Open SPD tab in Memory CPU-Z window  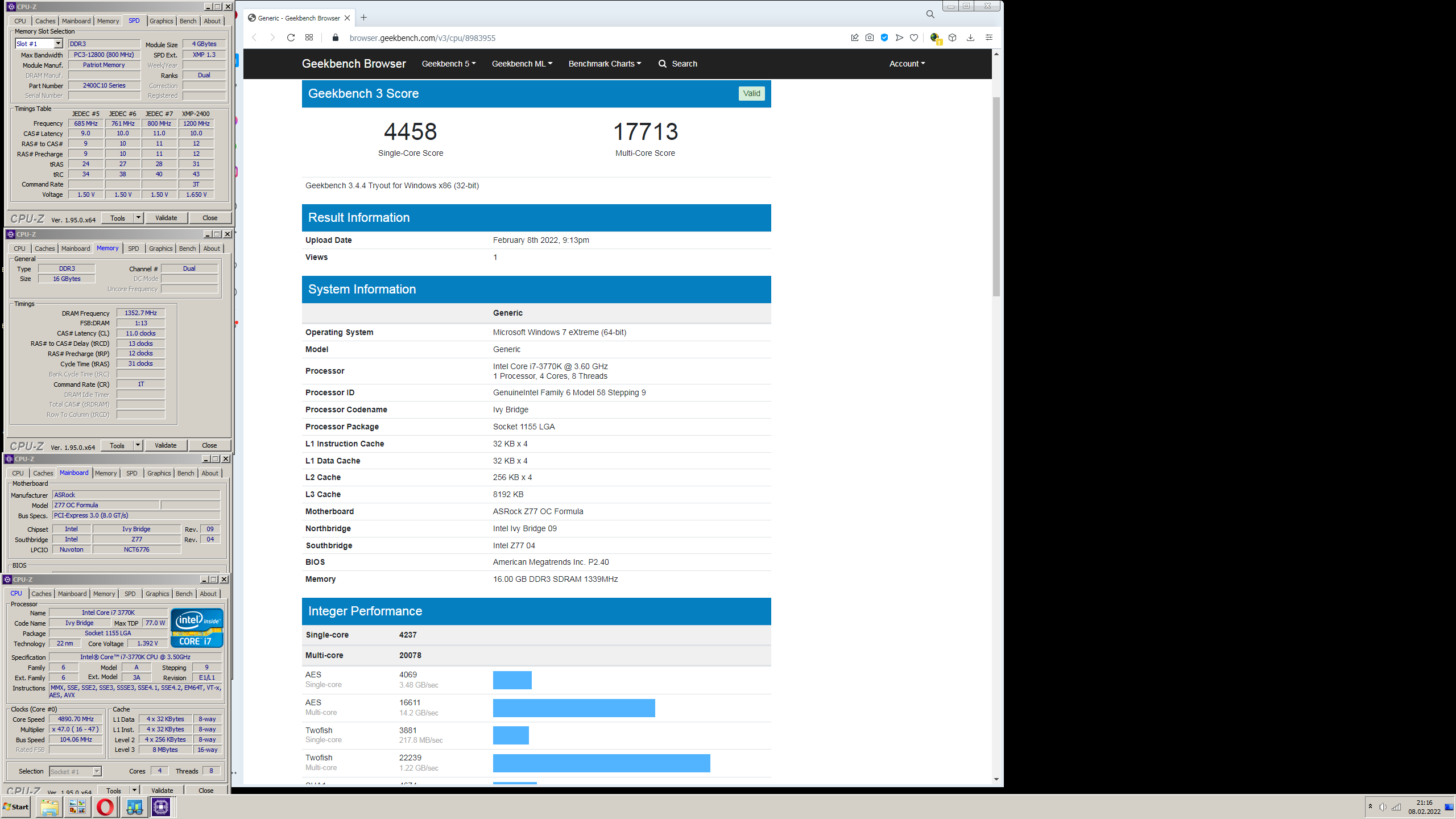(x=134, y=249)
